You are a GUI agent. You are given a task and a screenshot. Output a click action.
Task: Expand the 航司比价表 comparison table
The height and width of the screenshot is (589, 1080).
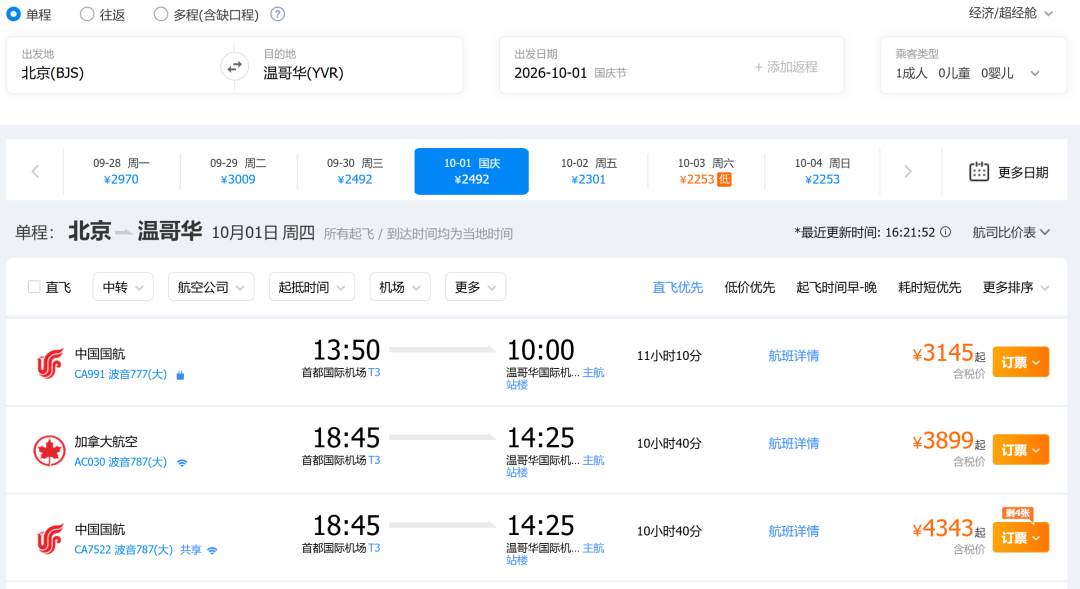(x=1011, y=232)
